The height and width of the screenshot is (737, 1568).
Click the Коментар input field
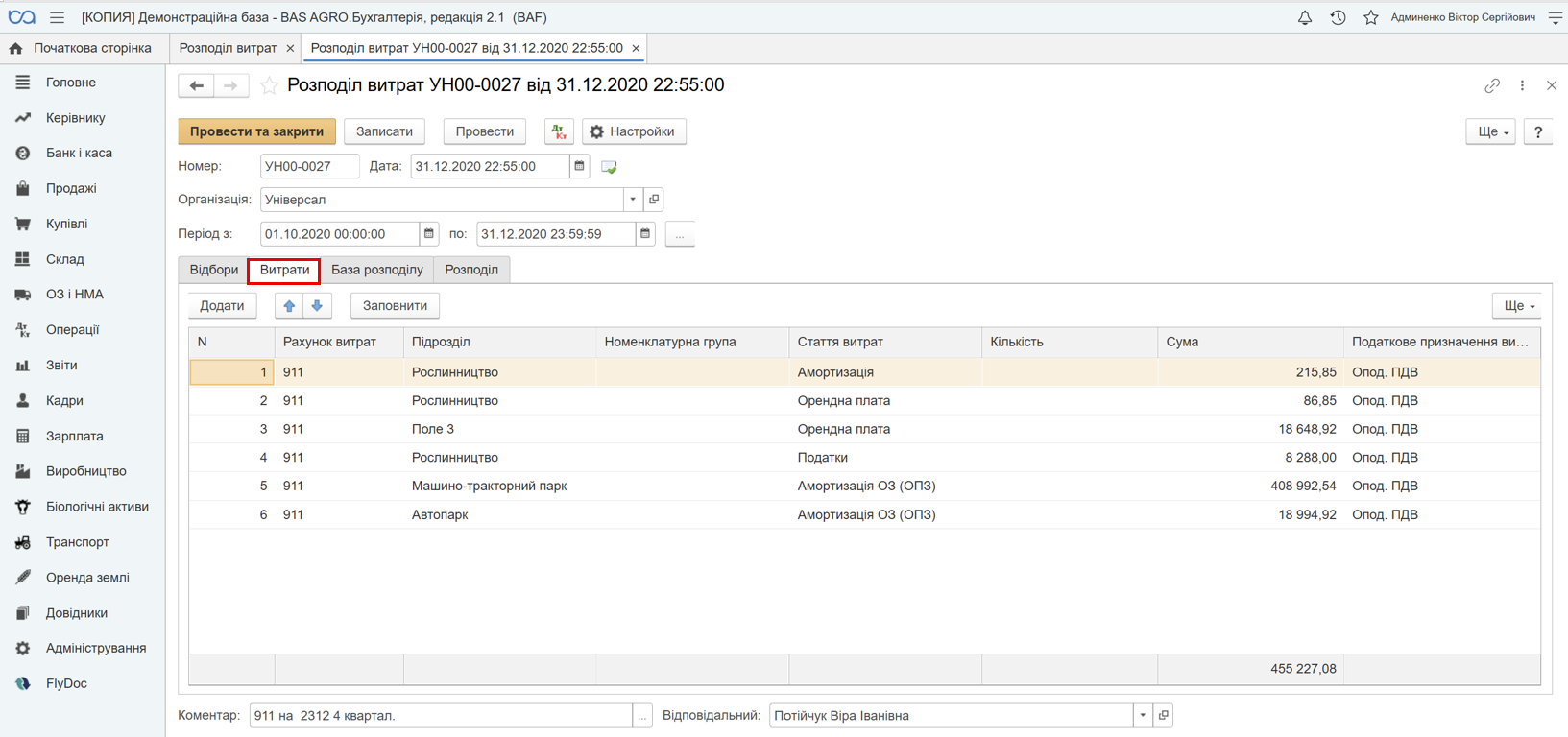[x=441, y=715]
